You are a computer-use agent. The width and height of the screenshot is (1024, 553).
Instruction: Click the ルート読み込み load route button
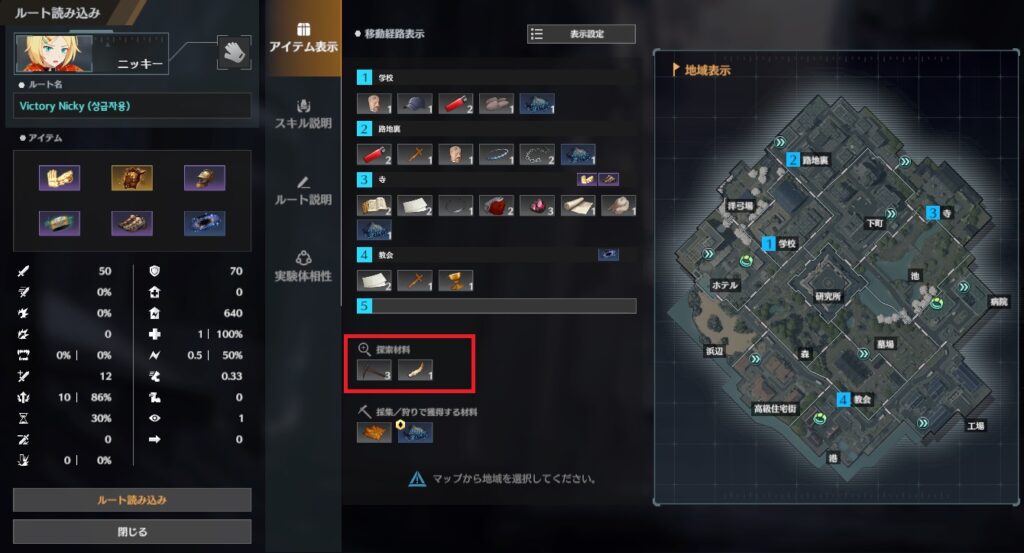tap(132, 500)
